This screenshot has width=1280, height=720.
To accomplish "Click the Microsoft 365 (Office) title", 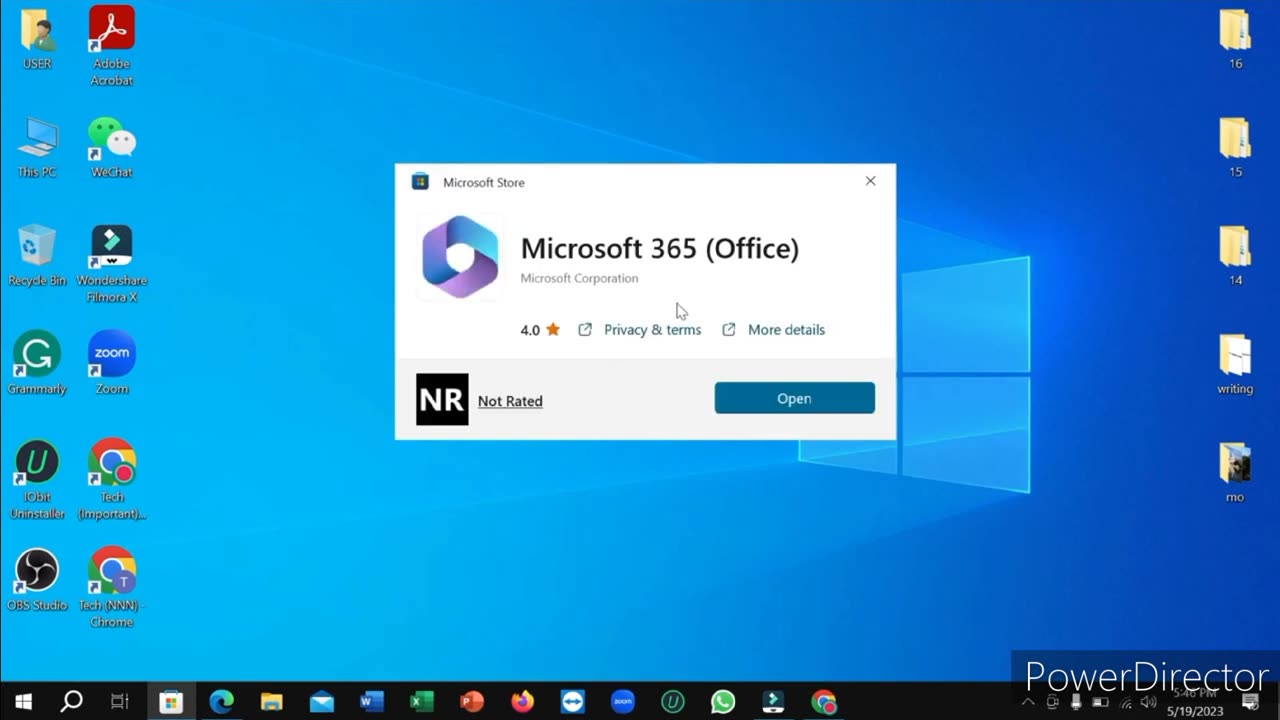I will click(x=660, y=248).
